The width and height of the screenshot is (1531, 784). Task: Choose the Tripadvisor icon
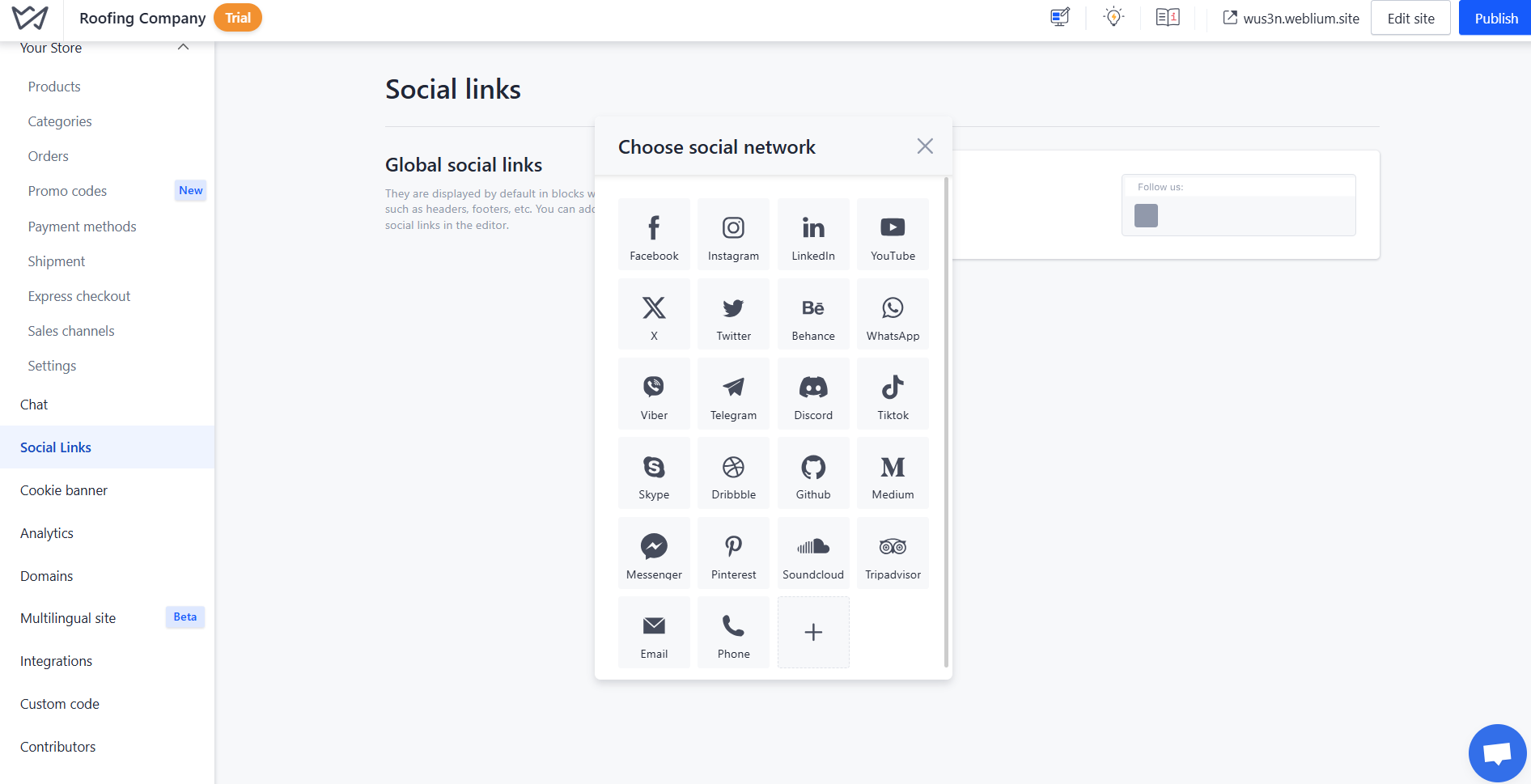tap(893, 553)
